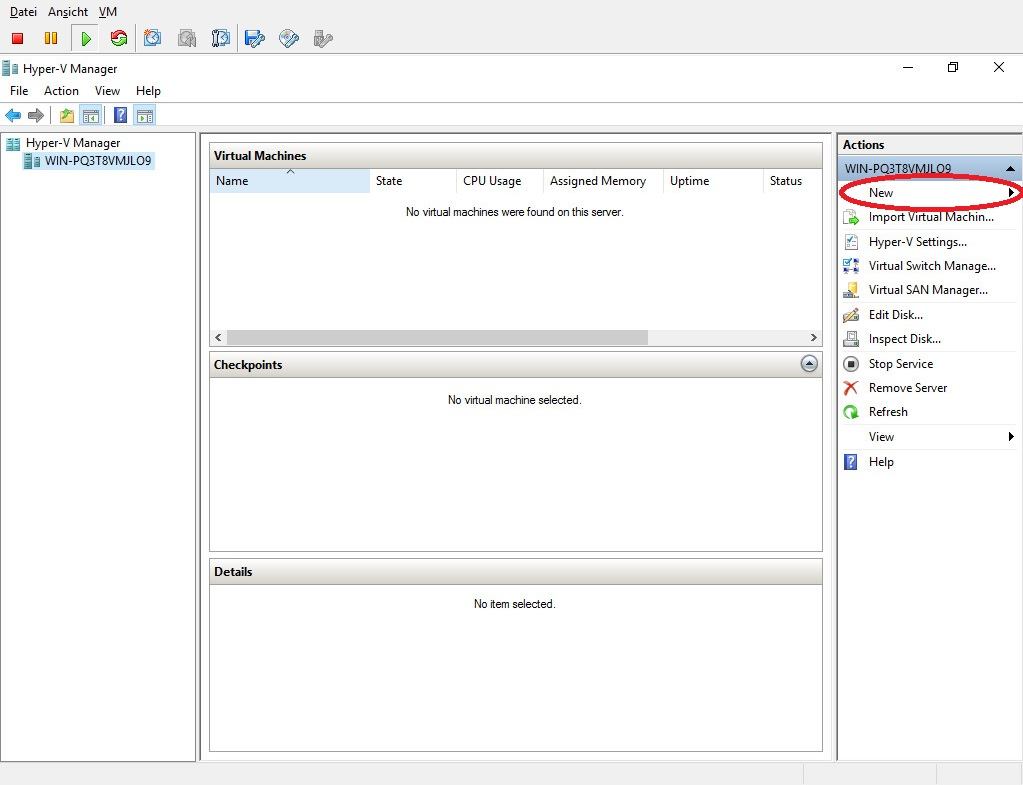Collapse the WIN-PQ3T8VMJLO9 actions section arrow
The width and height of the screenshot is (1023, 785).
pyautogui.click(x=1010, y=169)
